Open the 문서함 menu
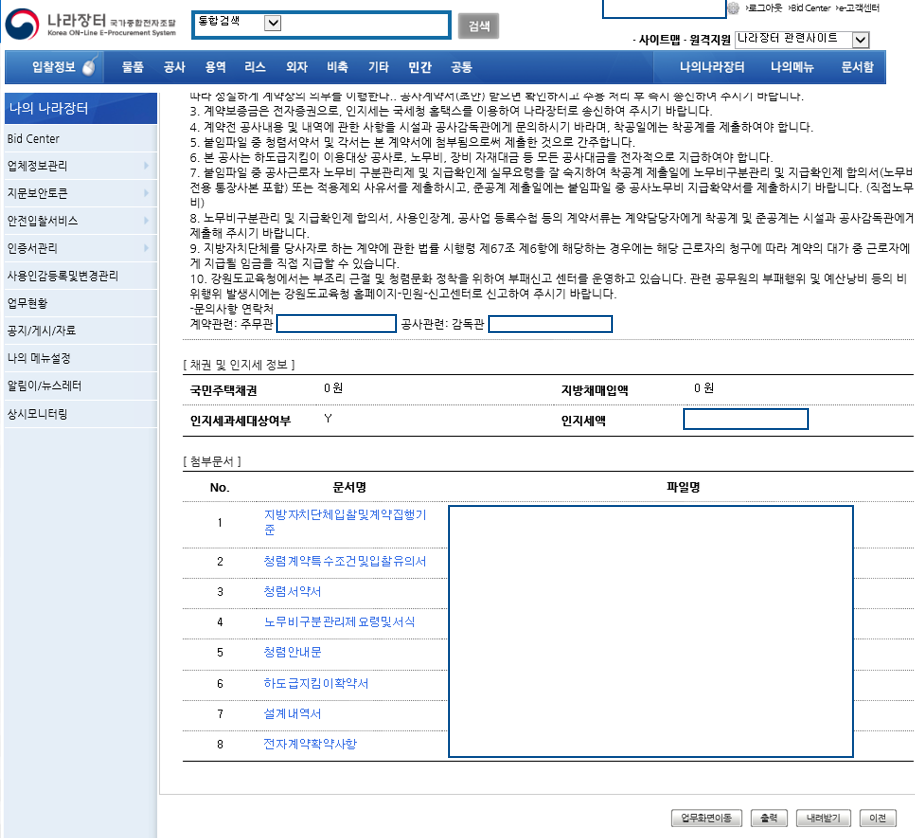This screenshot has width=915, height=838. 857,67
